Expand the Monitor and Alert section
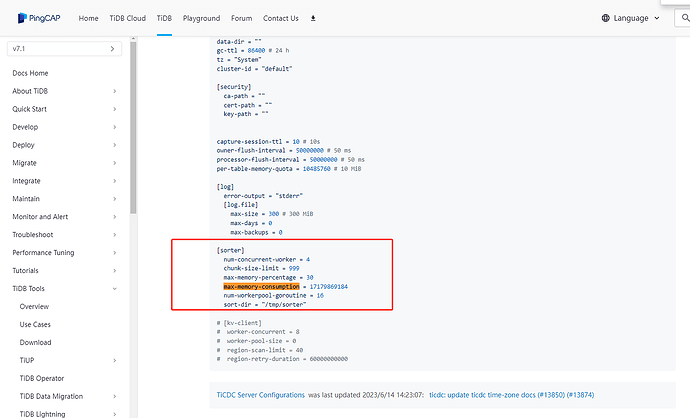 [x=114, y=217]
